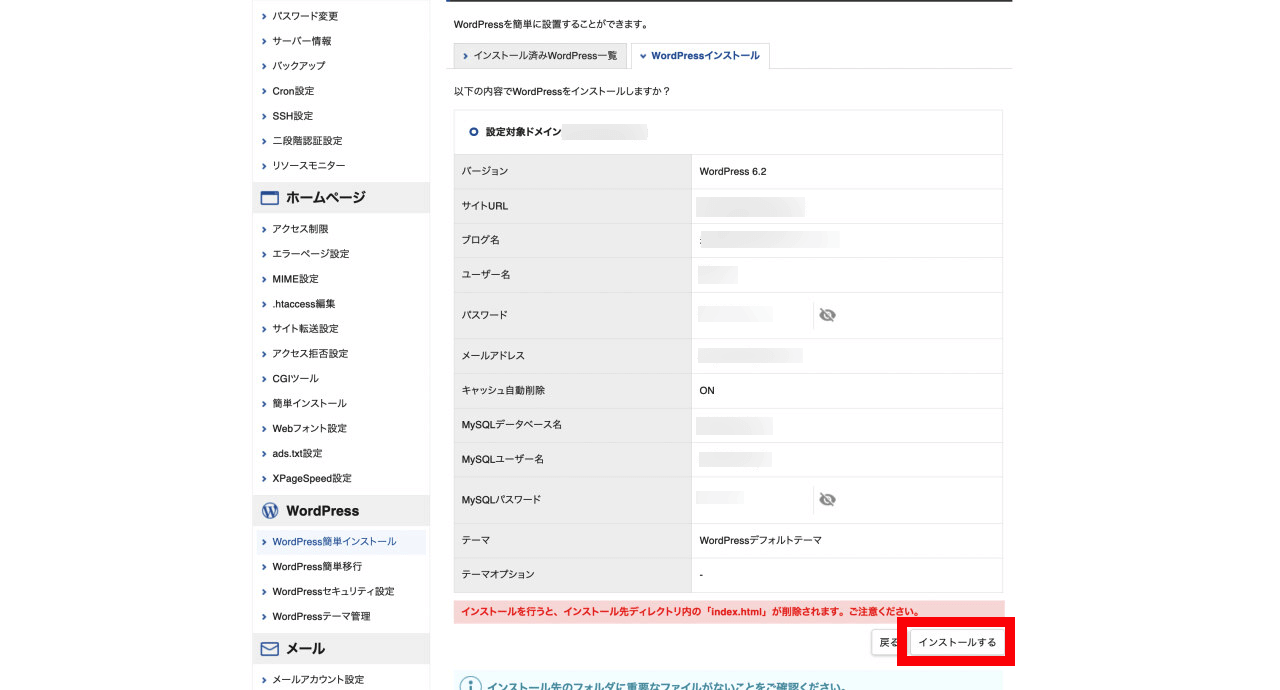This screenshot has height=690, width=1280.
Task: Show the MySQLパスワード with the eye toggle
Action: coord(827,499)
